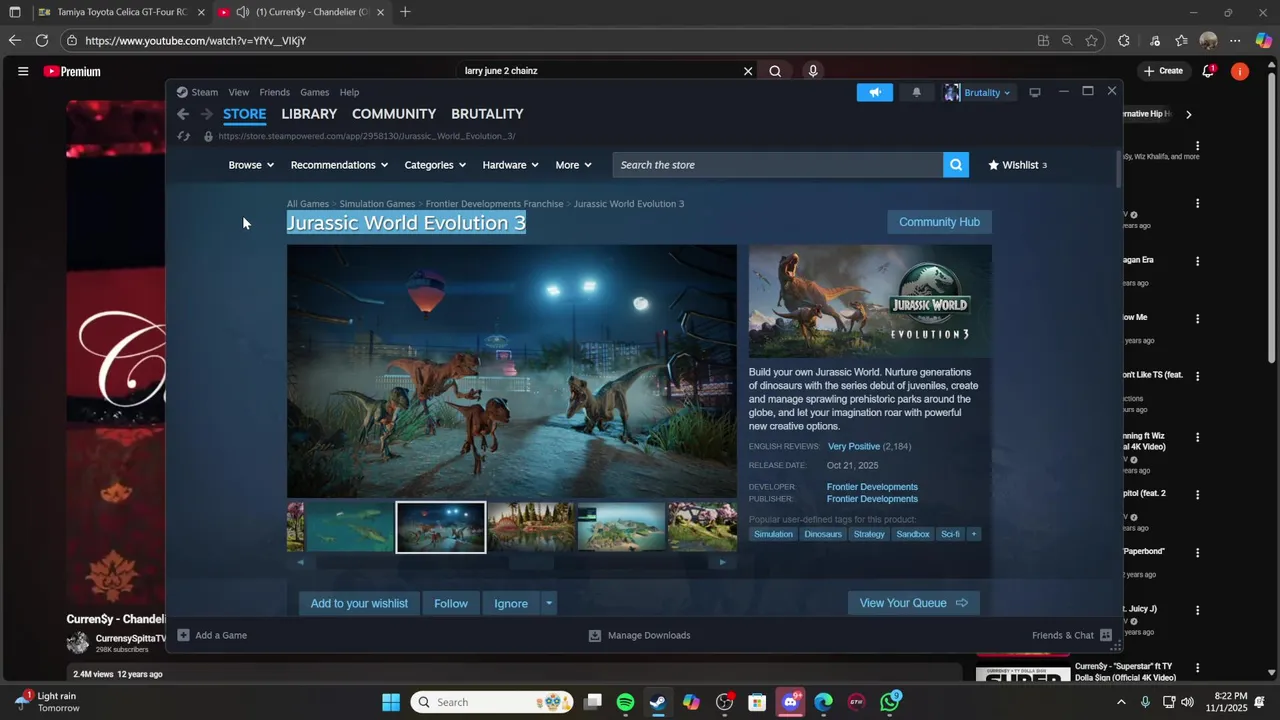The image size is (1280, 720).
Task: Open dropdown arrow next to Ignore
Action: pos(548,603)
